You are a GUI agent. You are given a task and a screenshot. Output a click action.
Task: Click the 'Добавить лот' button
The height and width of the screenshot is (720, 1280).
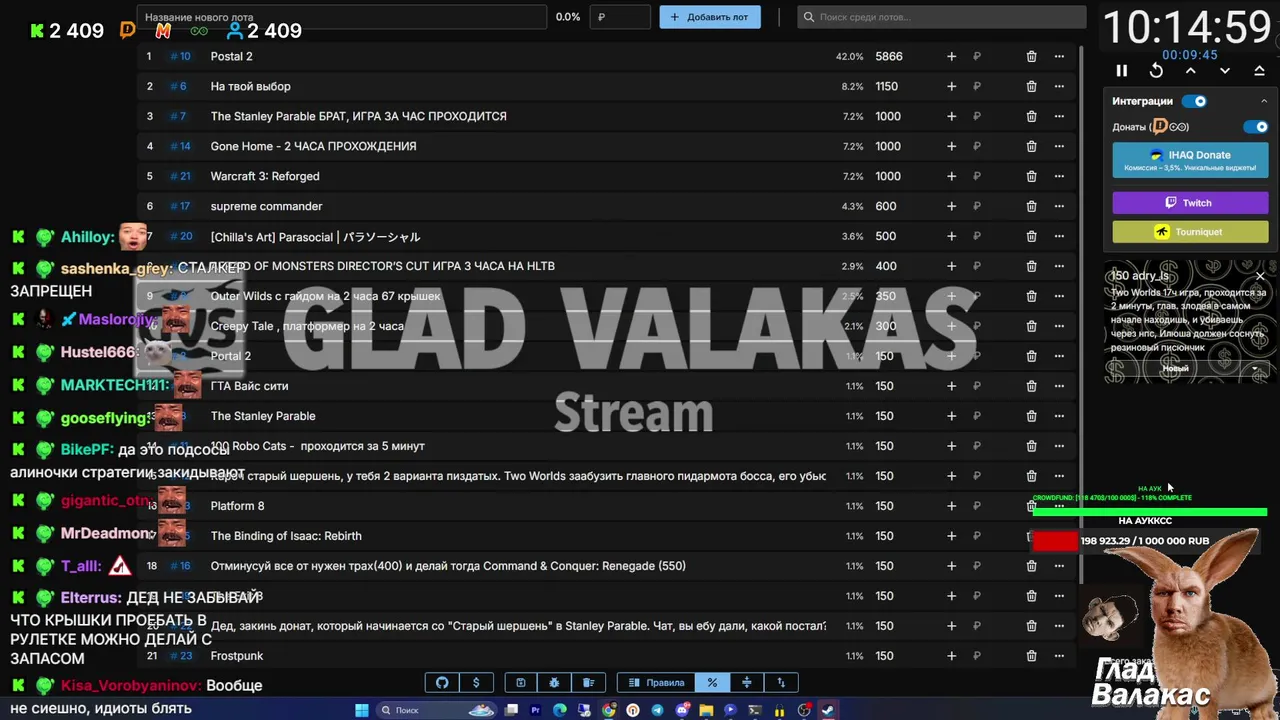(x=710, y=17)
